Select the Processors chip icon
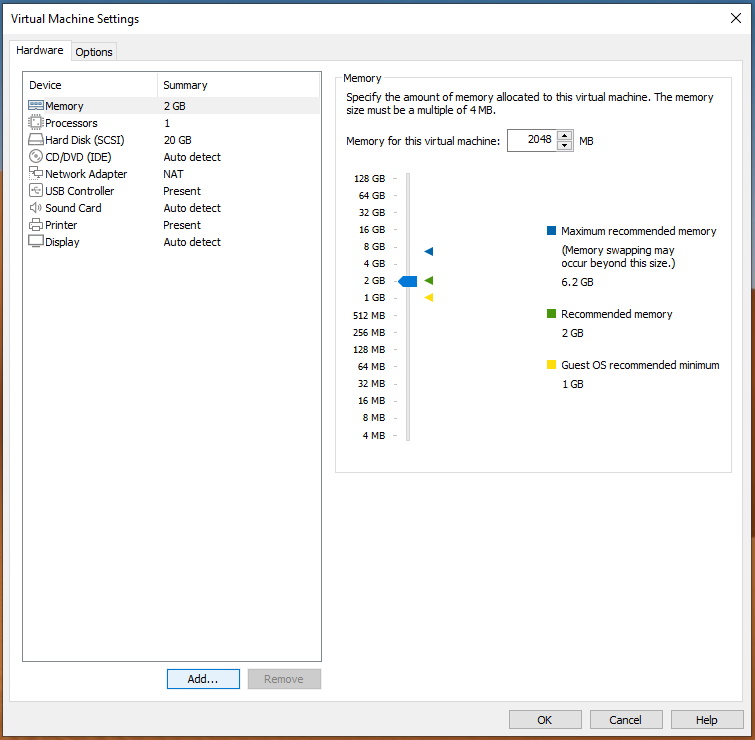The width and height of the screenshot is (755, 740). pos(36,122)
